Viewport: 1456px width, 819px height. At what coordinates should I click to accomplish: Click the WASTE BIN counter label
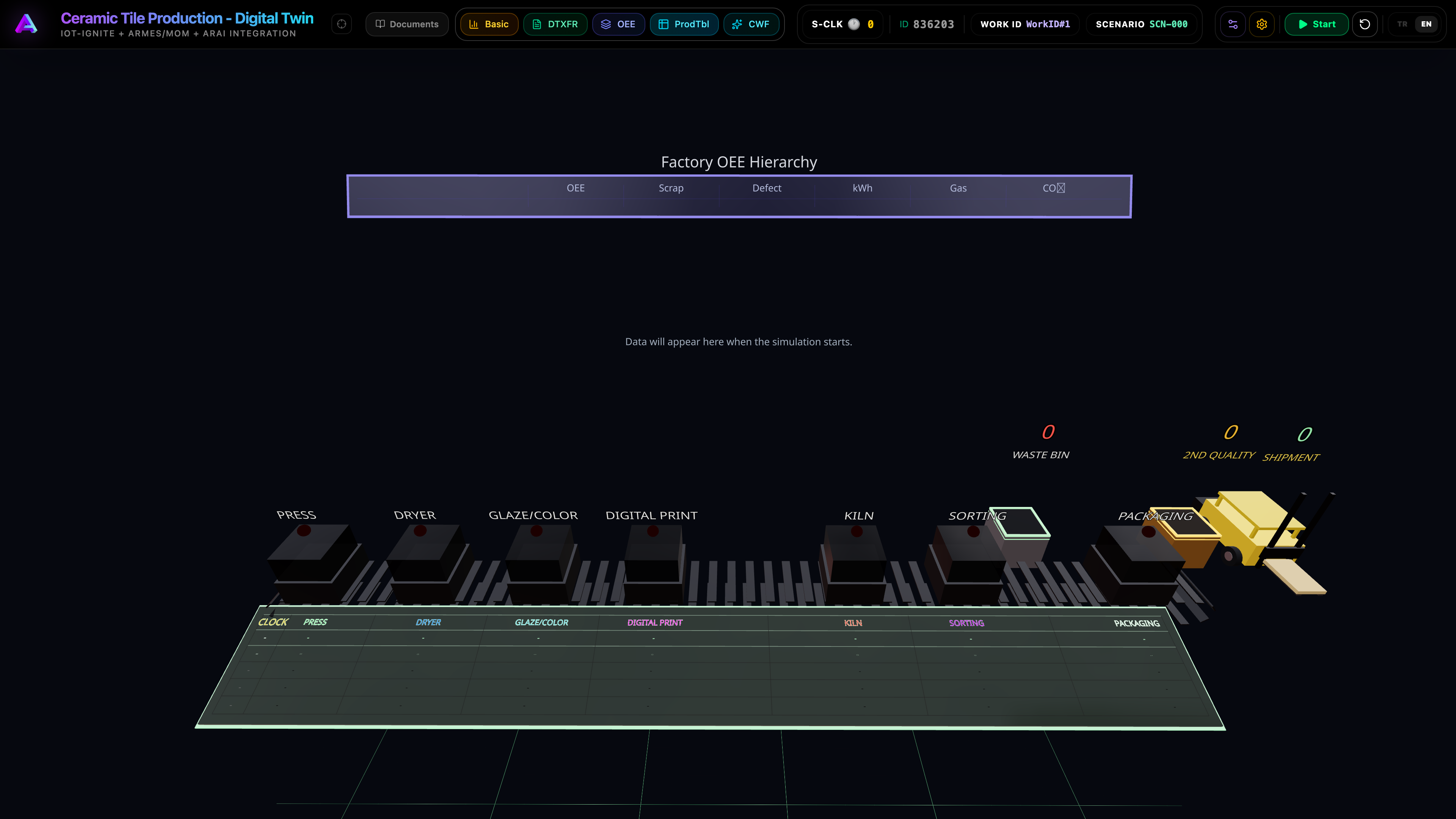[x=1040, y=455]
